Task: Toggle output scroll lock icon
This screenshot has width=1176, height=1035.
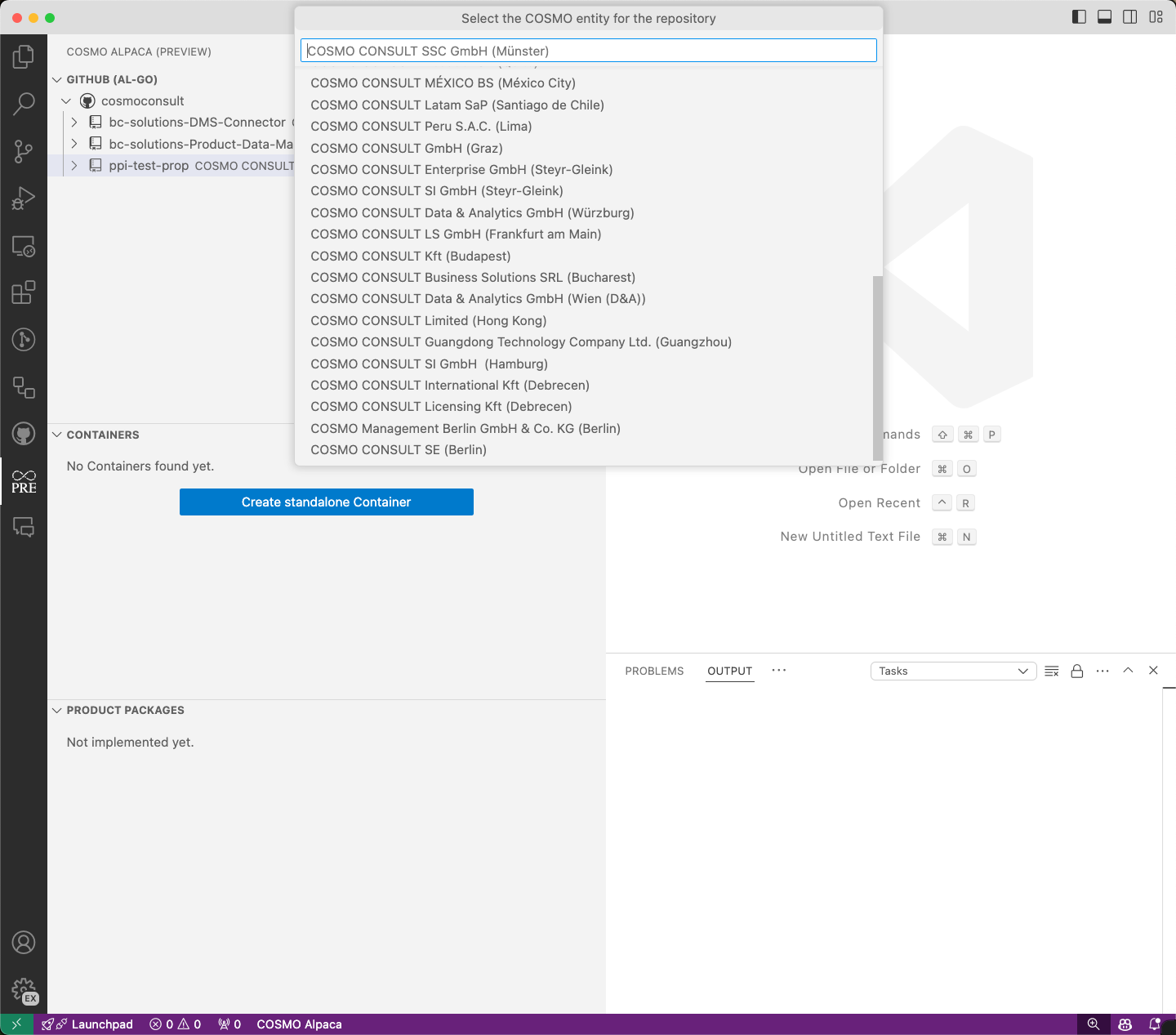Action: click(1077, 671)
